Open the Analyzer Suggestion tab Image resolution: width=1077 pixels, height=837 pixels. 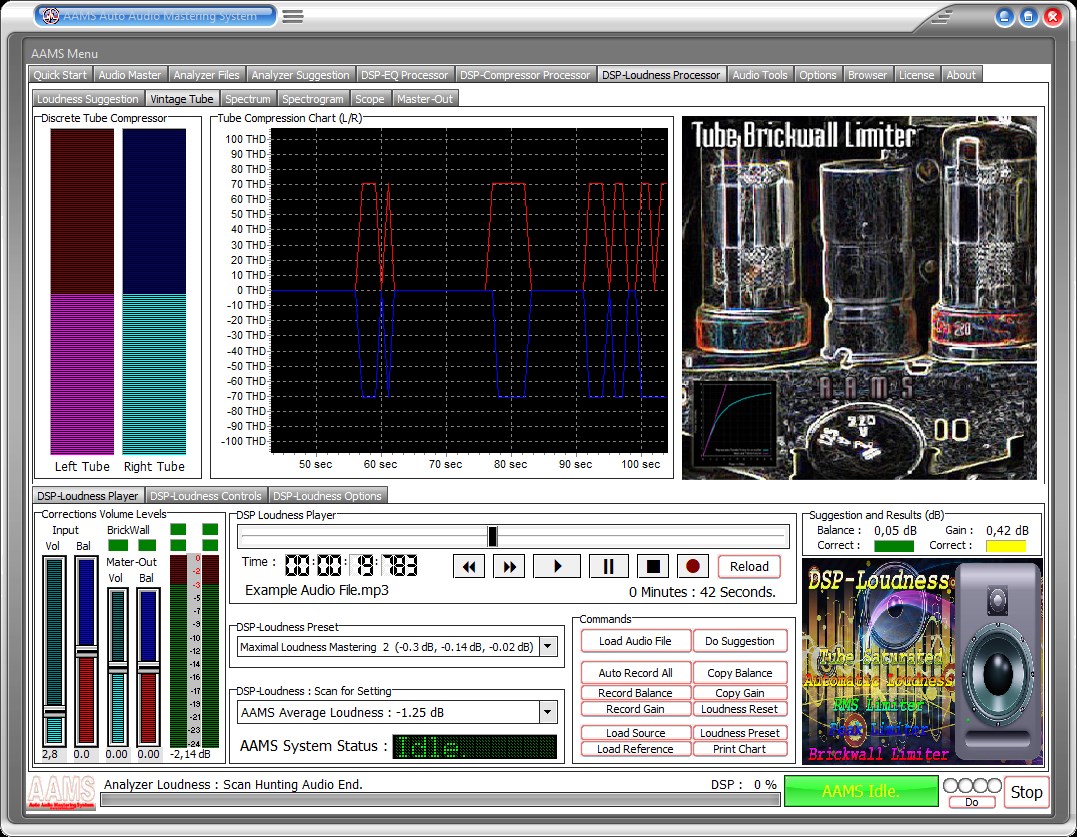click(300, 75)
